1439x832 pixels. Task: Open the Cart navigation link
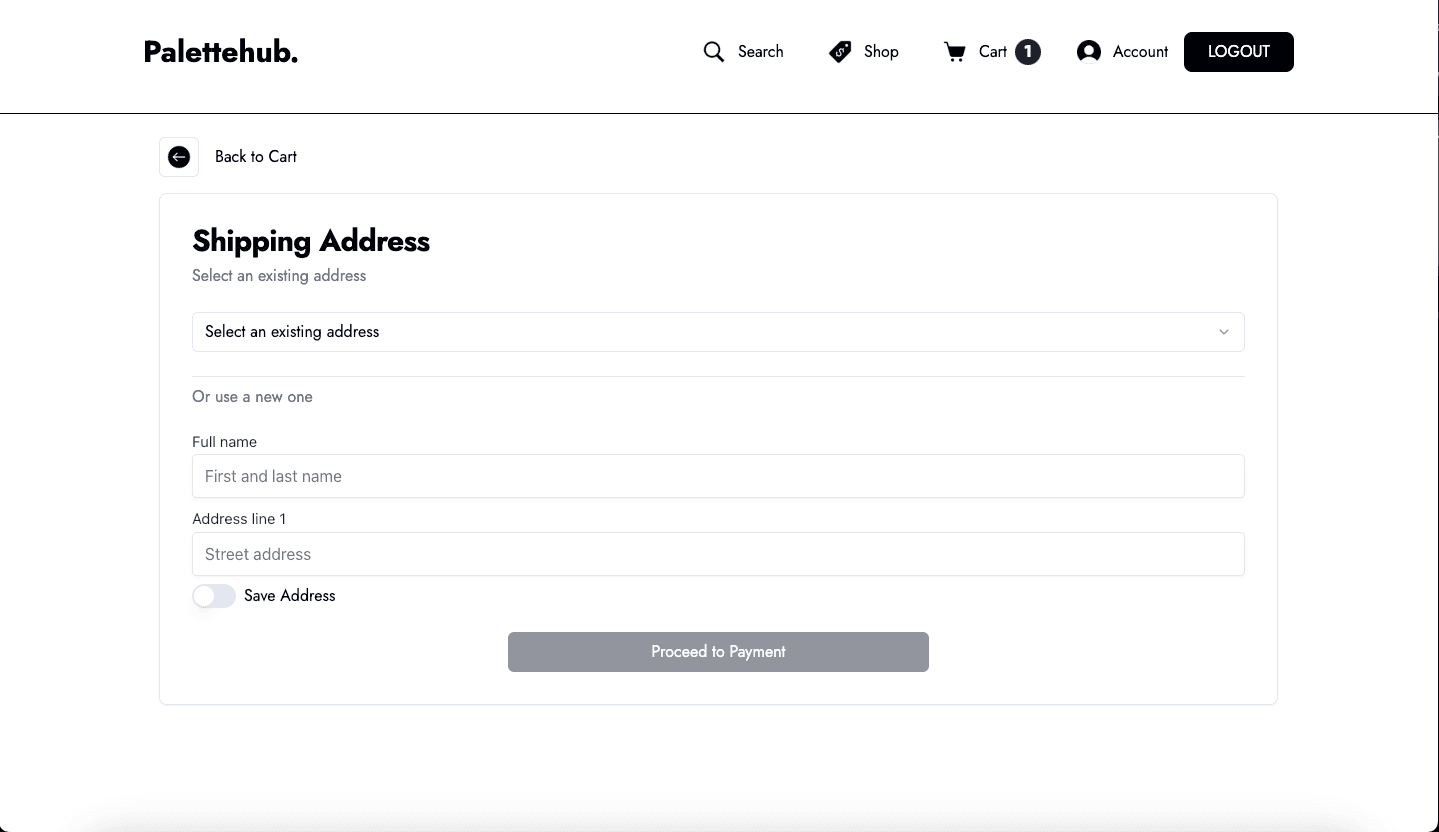pos(992,52)
